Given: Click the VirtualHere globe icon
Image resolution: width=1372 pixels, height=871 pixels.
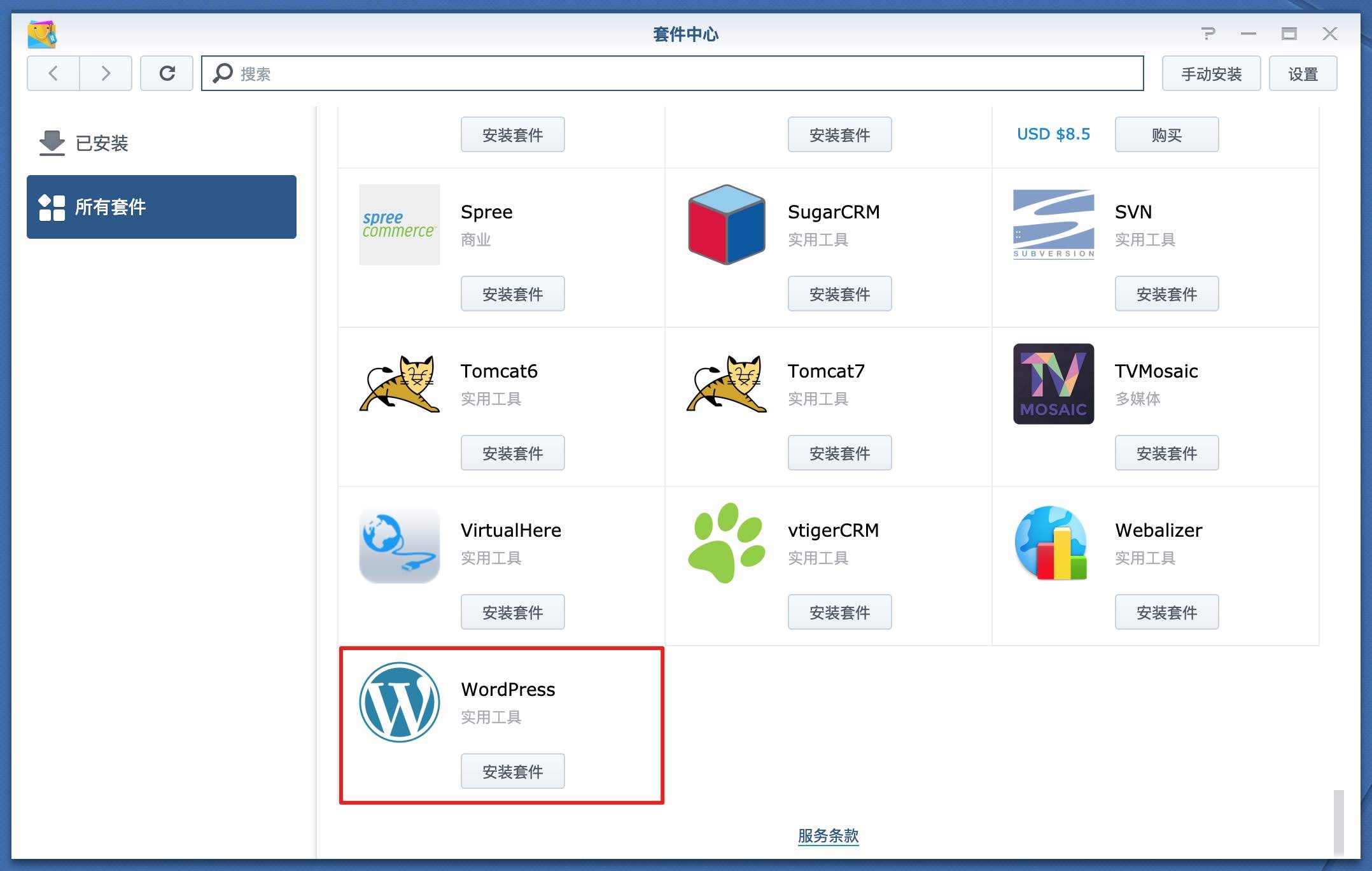Looking at the screenshot, I should 399,544.
